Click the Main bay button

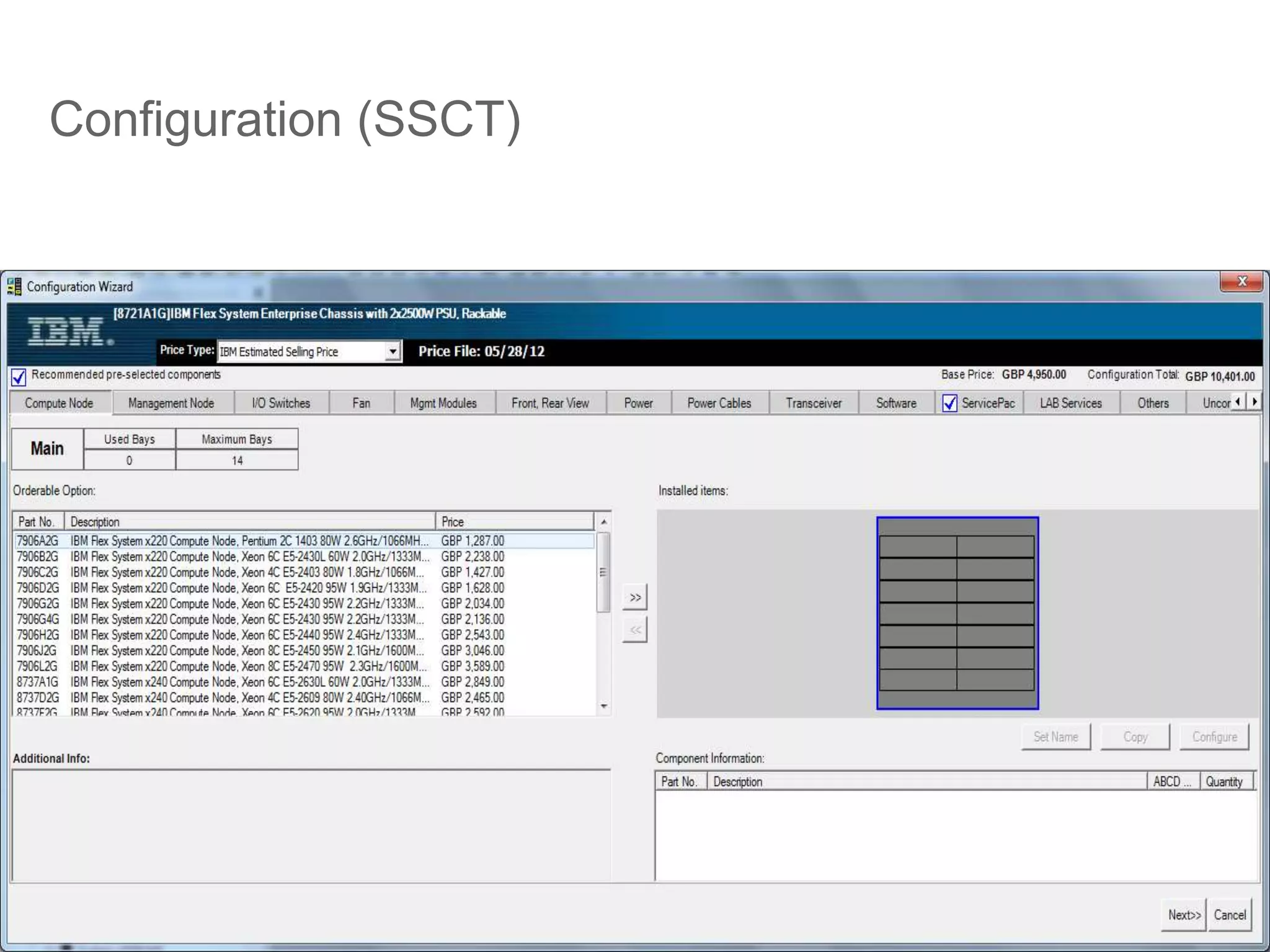47,449
